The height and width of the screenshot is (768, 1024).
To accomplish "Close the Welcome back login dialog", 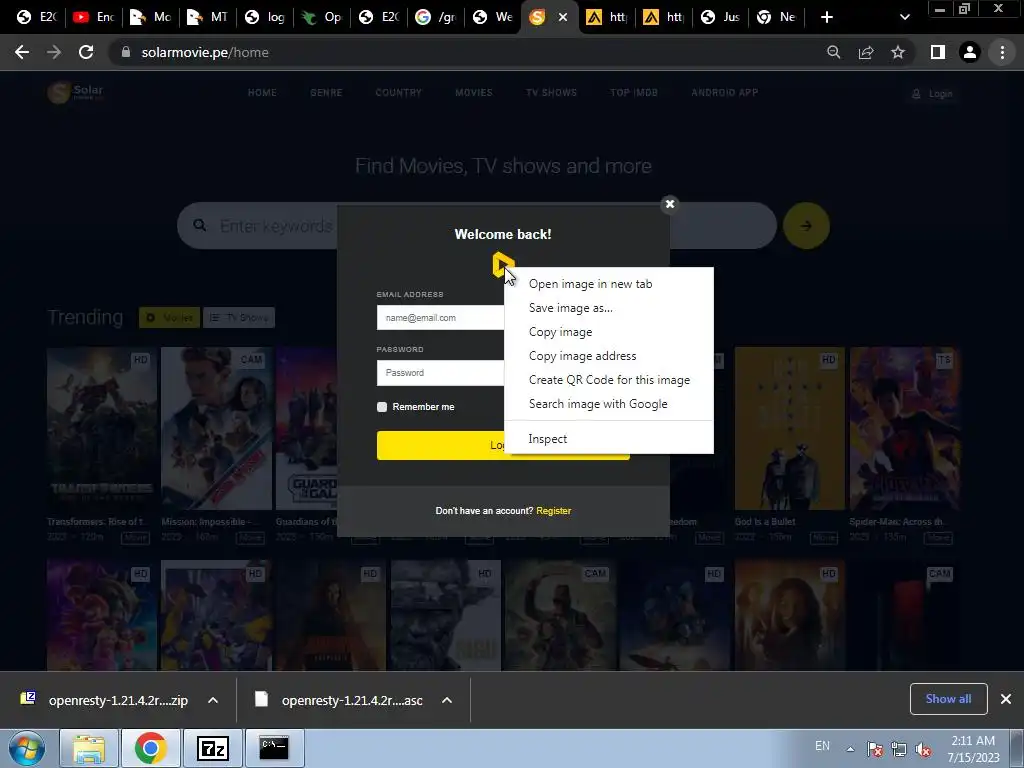I will point(669,204).
